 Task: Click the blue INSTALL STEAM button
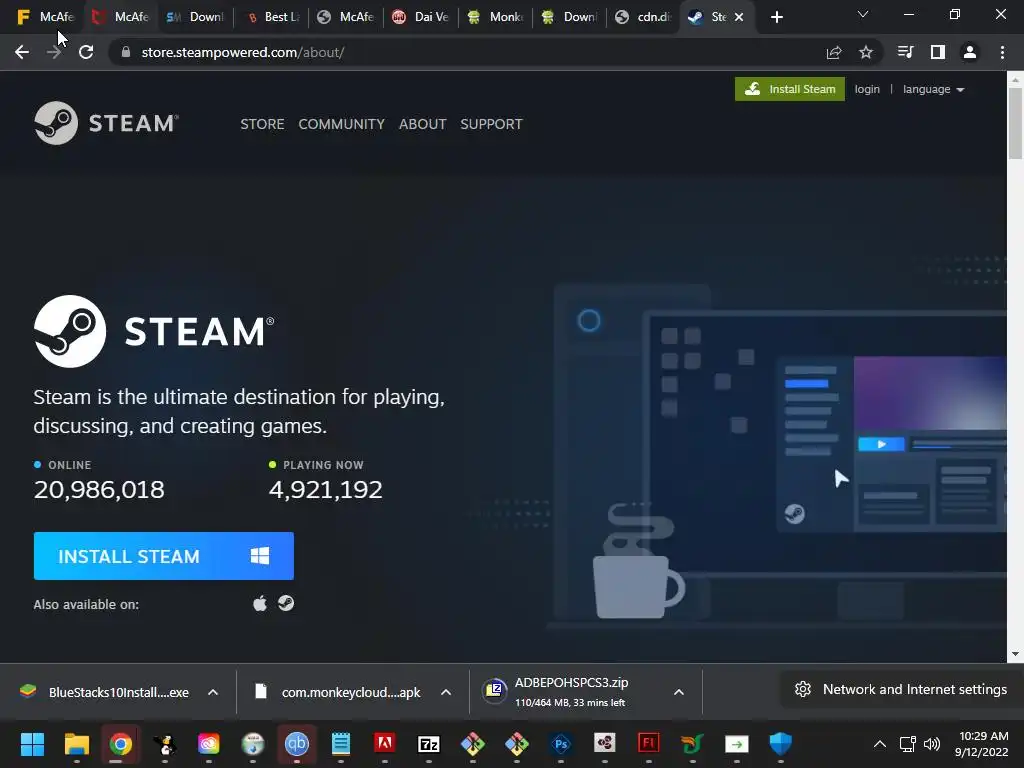(x=164, y=556)
